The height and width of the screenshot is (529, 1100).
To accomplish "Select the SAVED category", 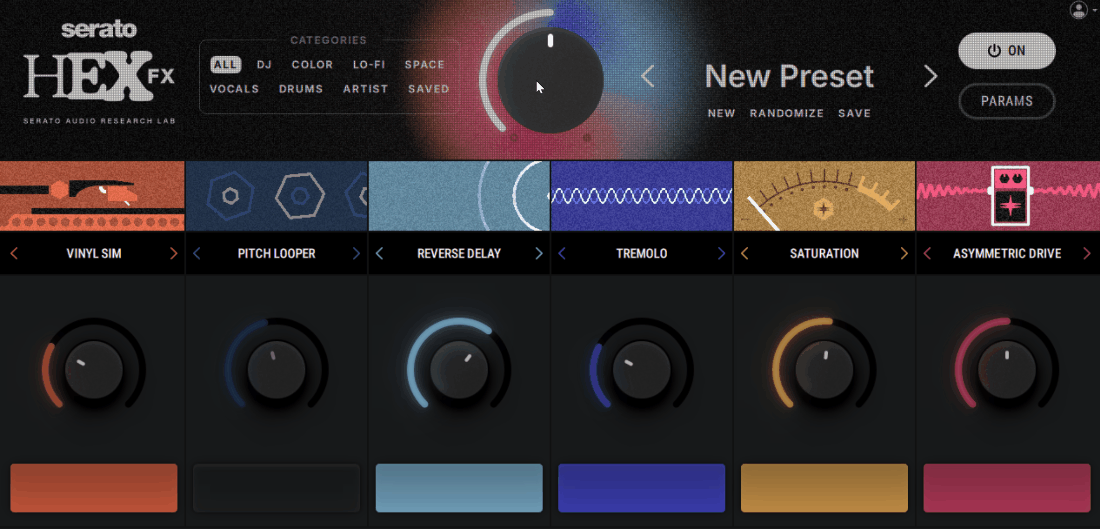I will point(429,89).
